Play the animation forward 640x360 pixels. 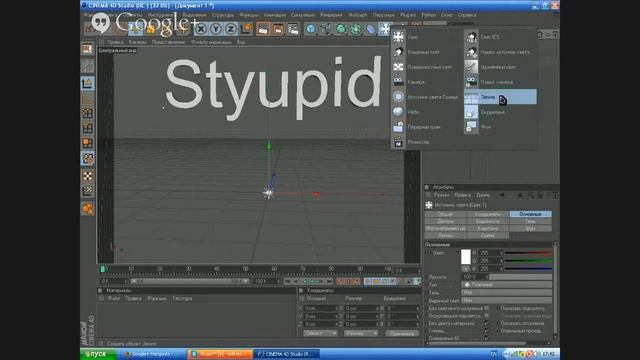313,282
